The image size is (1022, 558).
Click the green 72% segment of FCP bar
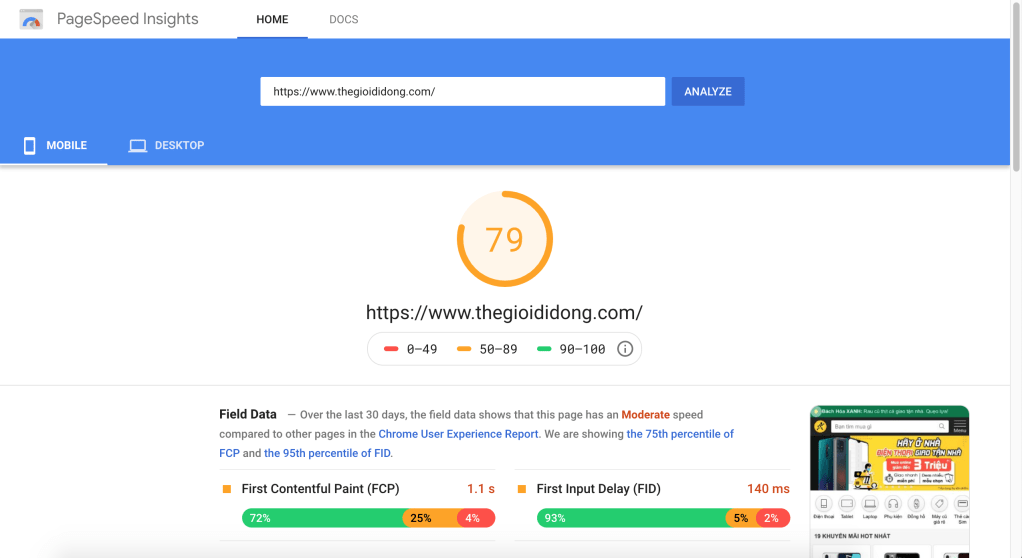(322, 518)
